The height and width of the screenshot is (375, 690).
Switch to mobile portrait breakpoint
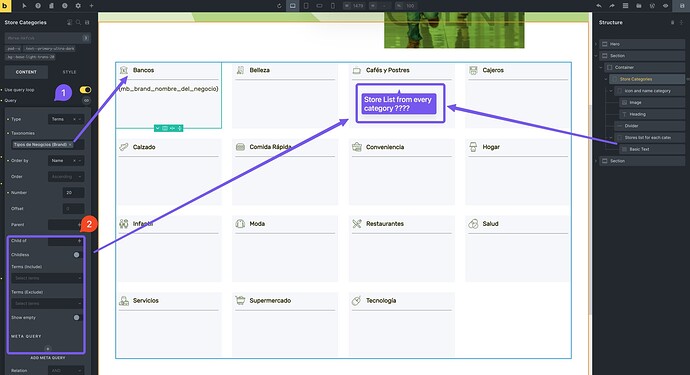click(x=333, y=6)
